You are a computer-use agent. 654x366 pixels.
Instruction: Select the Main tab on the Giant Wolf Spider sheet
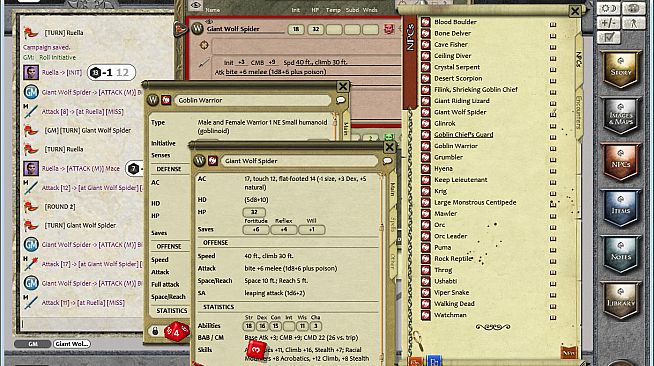(x=392, y=189)
